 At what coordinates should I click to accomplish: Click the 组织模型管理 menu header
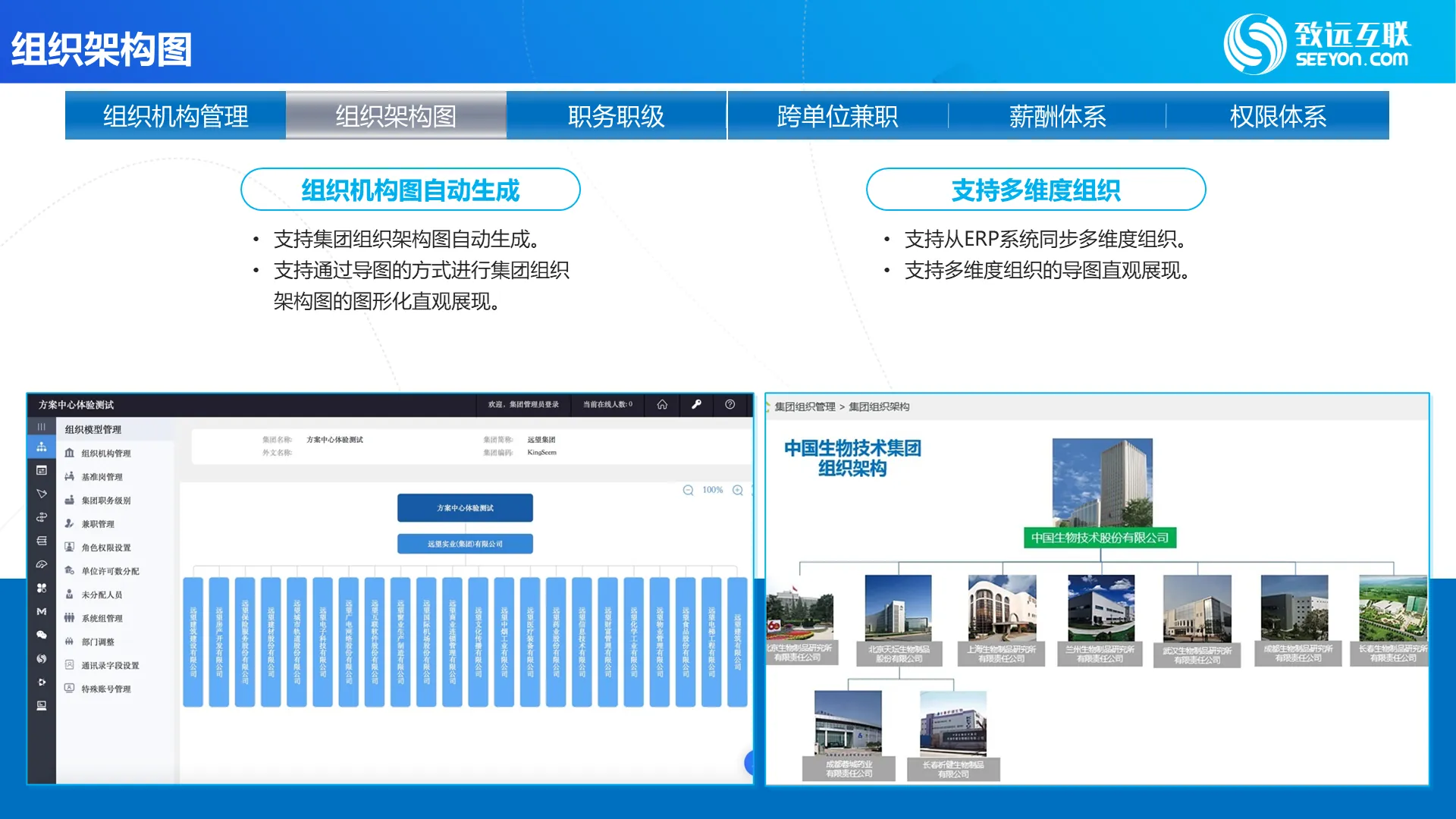pyautogui.click(x=93, y=429)
